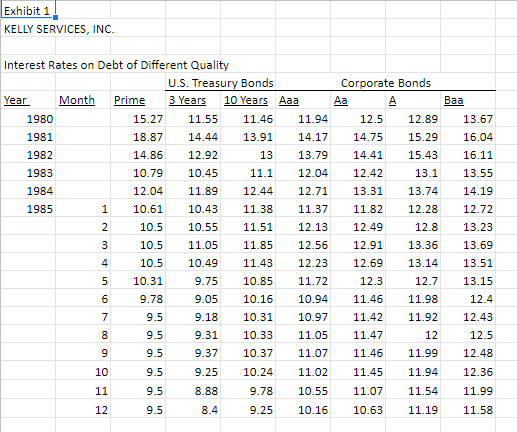Select month 12 3 Years value 8.4
The image size is (517, 432).
coord(193,409)
